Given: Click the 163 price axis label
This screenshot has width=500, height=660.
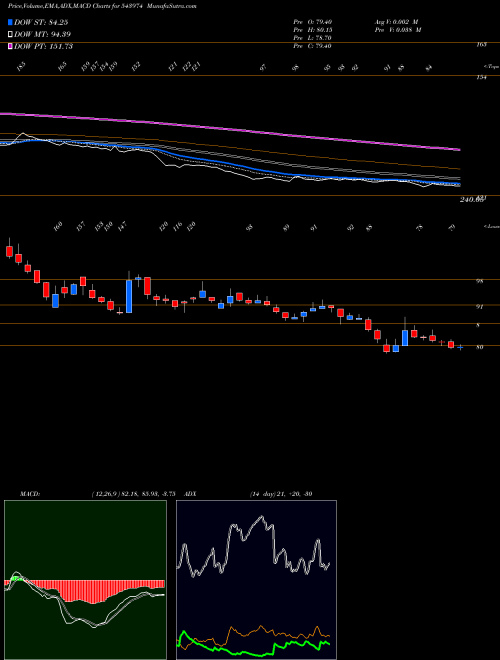Looking at the screenshot, I should point(482,44).
